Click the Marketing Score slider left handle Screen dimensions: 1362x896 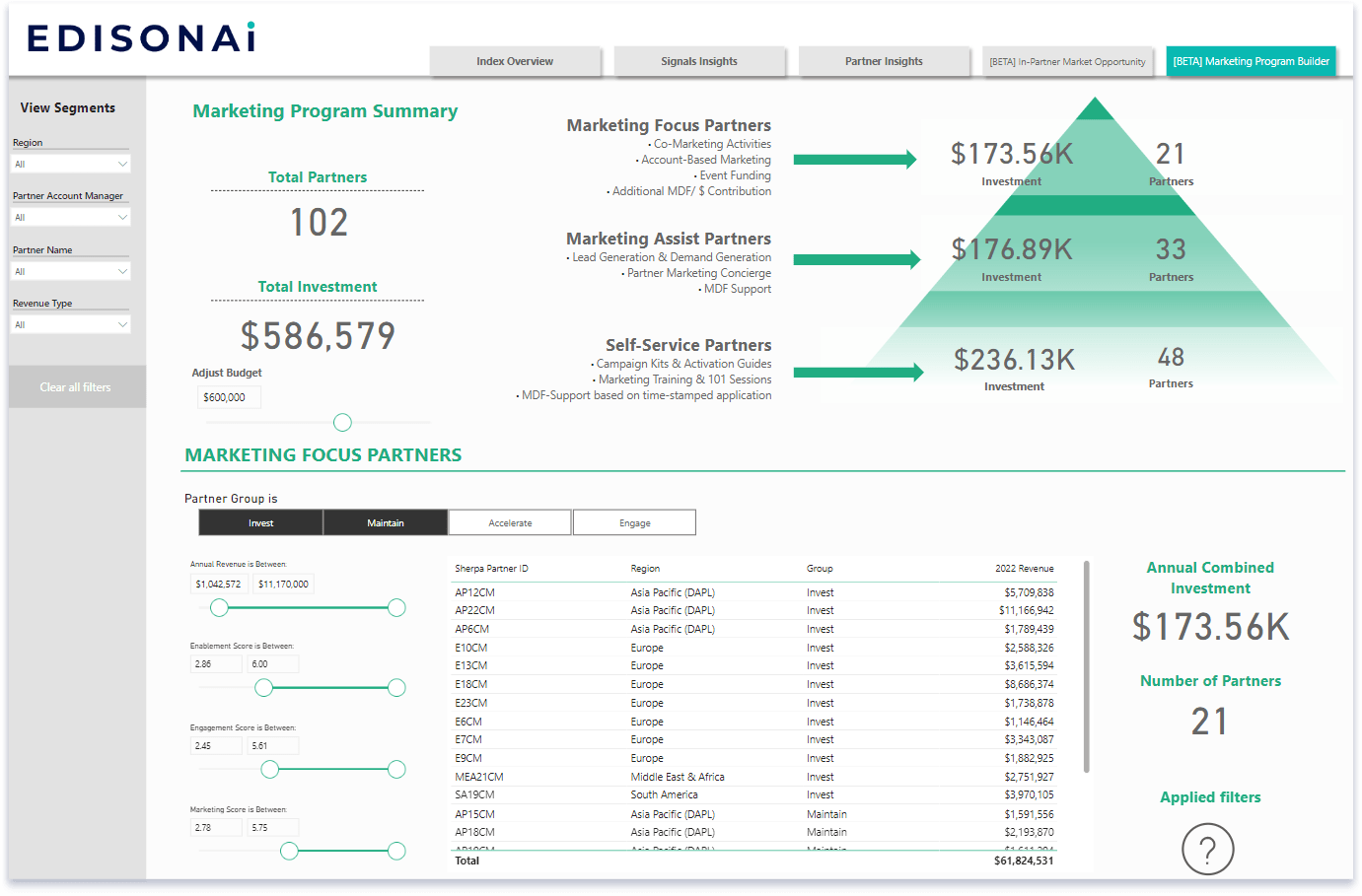[289, 851]
